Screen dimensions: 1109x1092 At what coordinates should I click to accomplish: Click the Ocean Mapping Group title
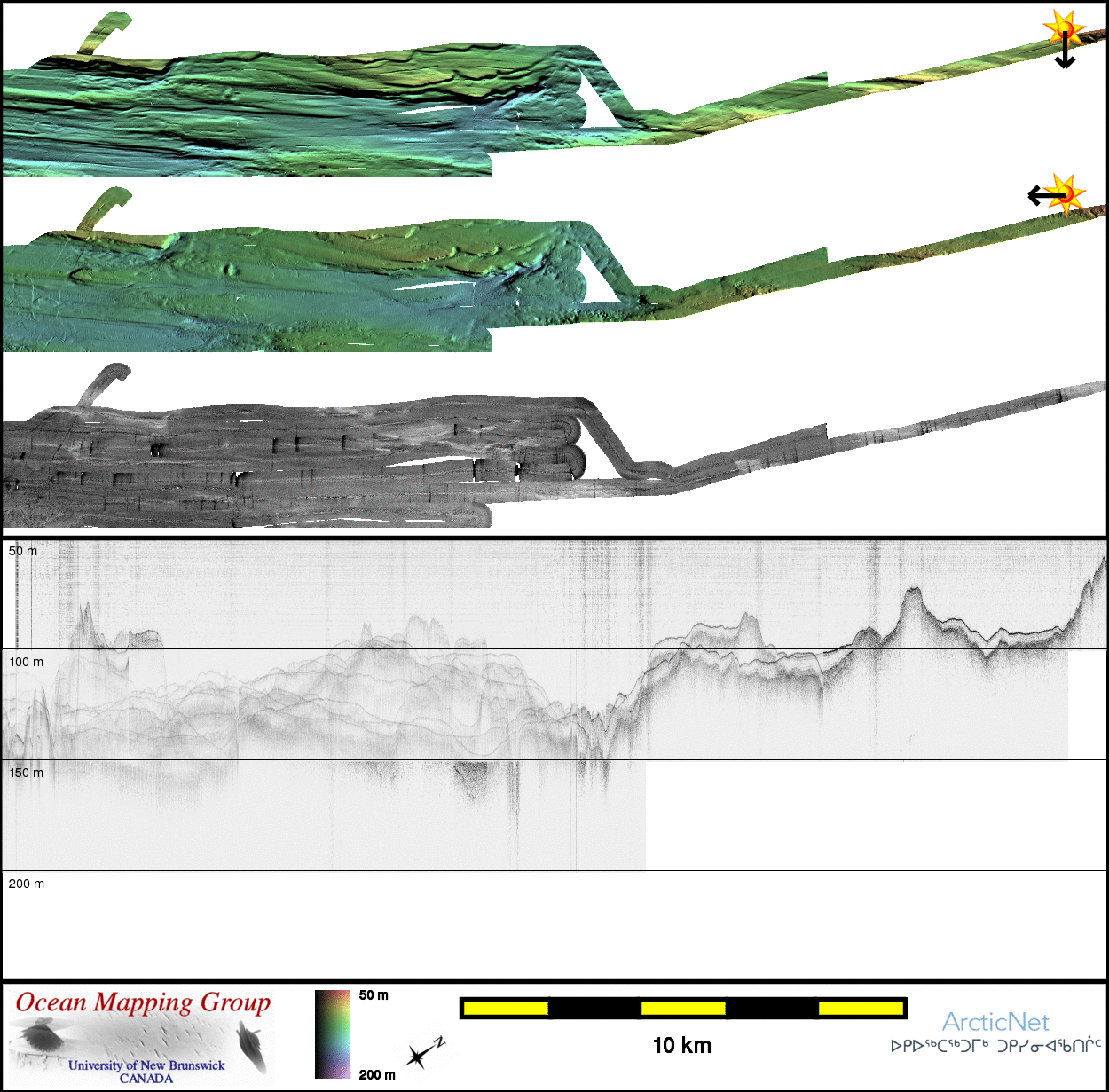tap(143, 1002)
